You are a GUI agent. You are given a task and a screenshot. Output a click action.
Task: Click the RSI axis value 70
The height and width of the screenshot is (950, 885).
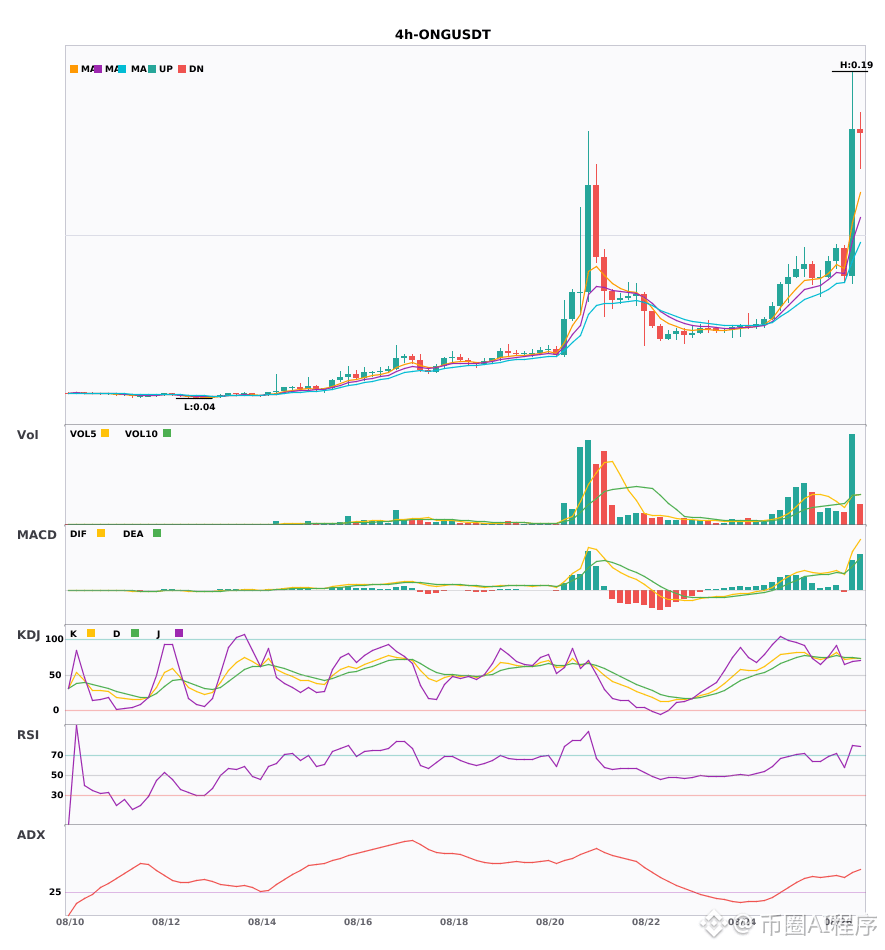coord(58,755)
